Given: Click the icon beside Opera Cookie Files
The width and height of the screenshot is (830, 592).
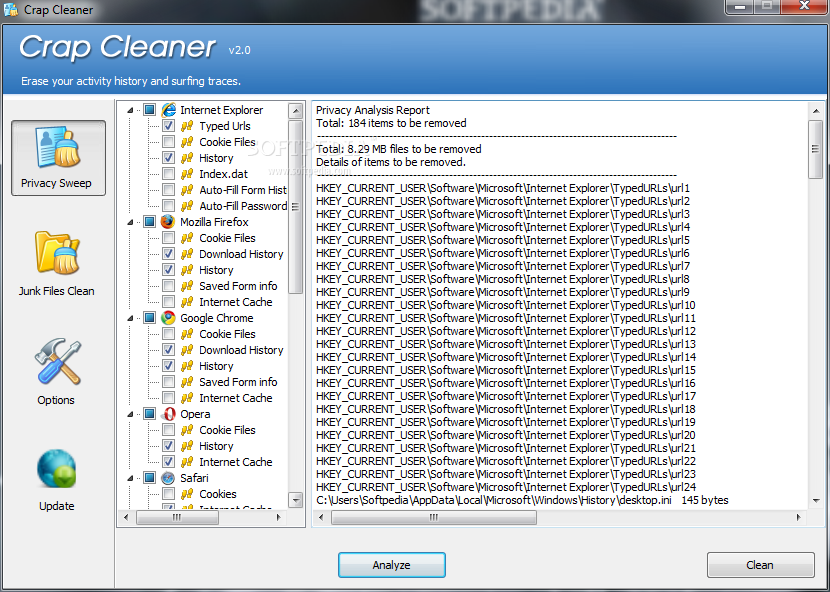Looking at the screenshot, I should [187, 430].
